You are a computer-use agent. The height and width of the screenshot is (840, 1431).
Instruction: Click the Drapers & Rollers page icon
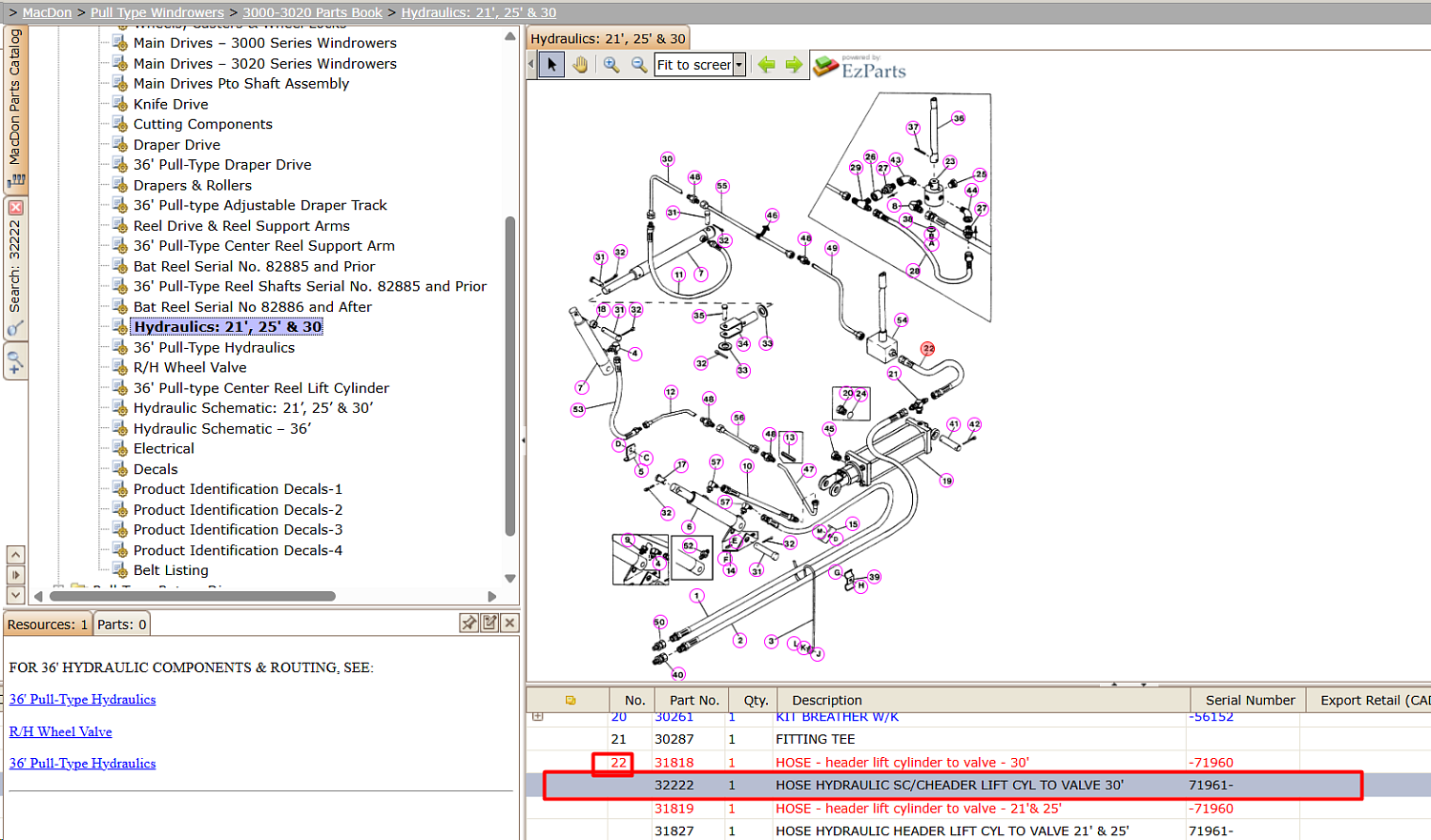click(120, 185)
